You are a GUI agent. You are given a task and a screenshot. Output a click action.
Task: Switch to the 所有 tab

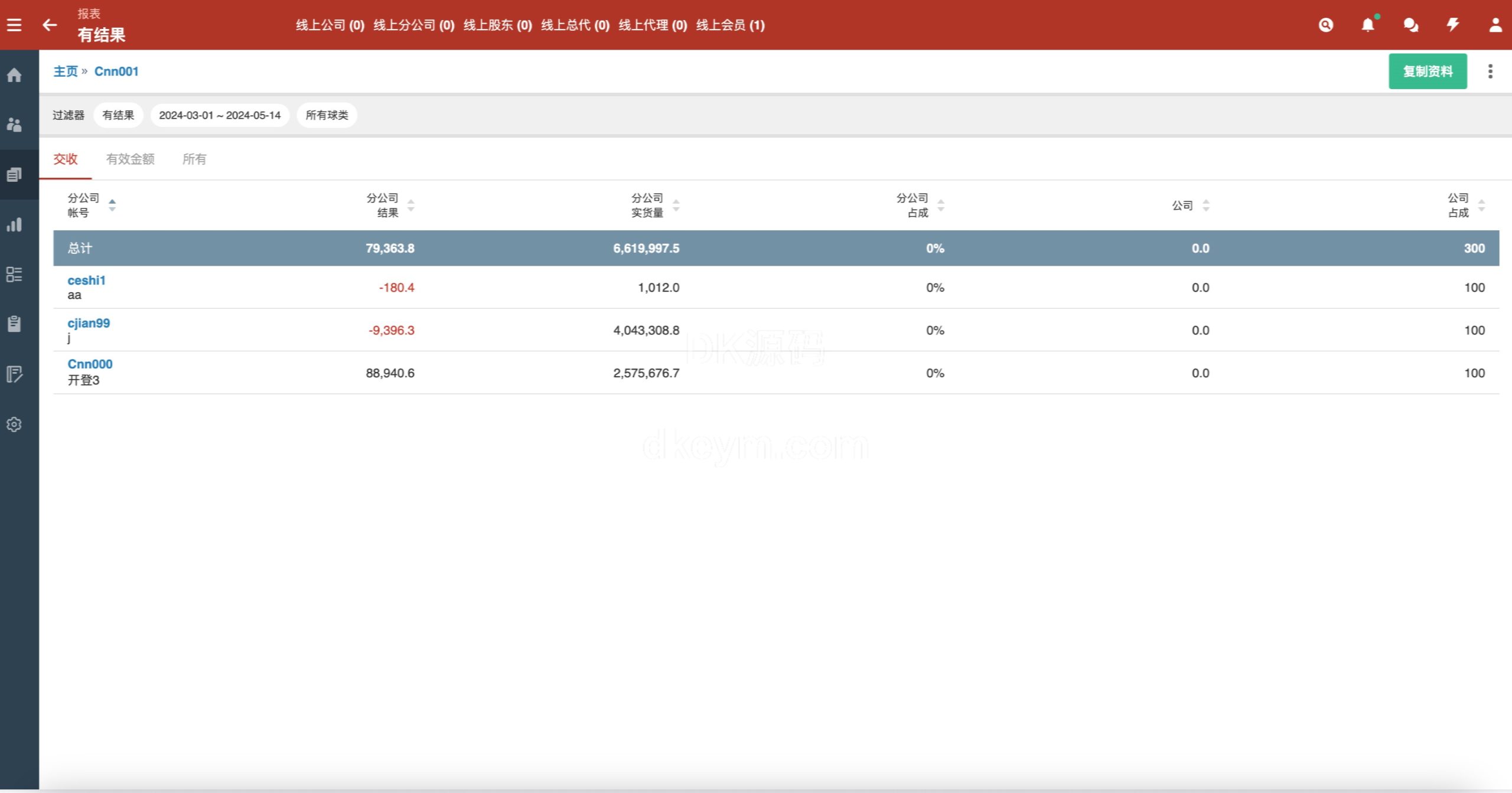pyautogui.click(x=194, y=159)
